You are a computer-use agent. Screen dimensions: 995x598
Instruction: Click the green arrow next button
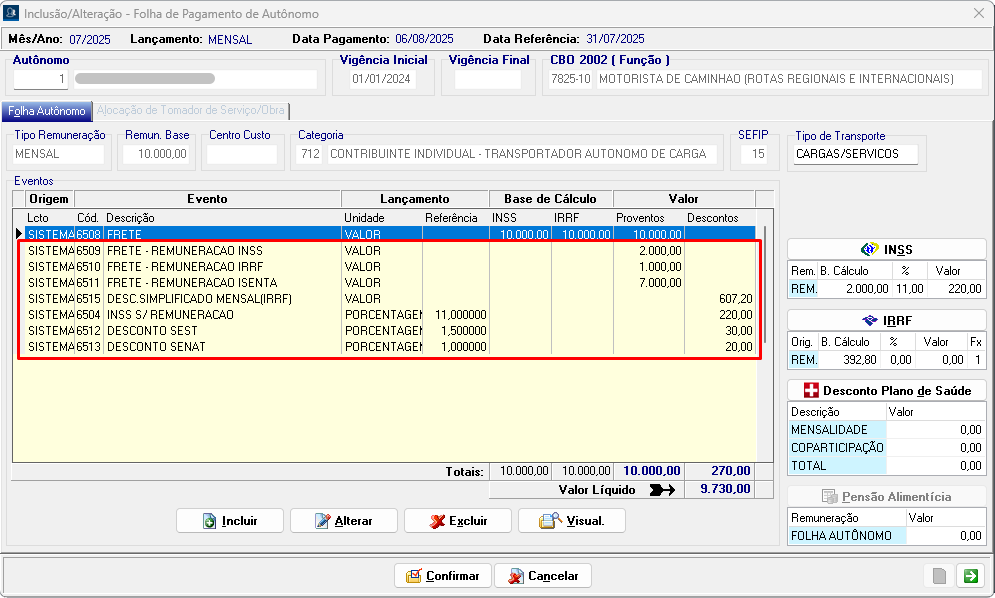click(x=970, y=575)
